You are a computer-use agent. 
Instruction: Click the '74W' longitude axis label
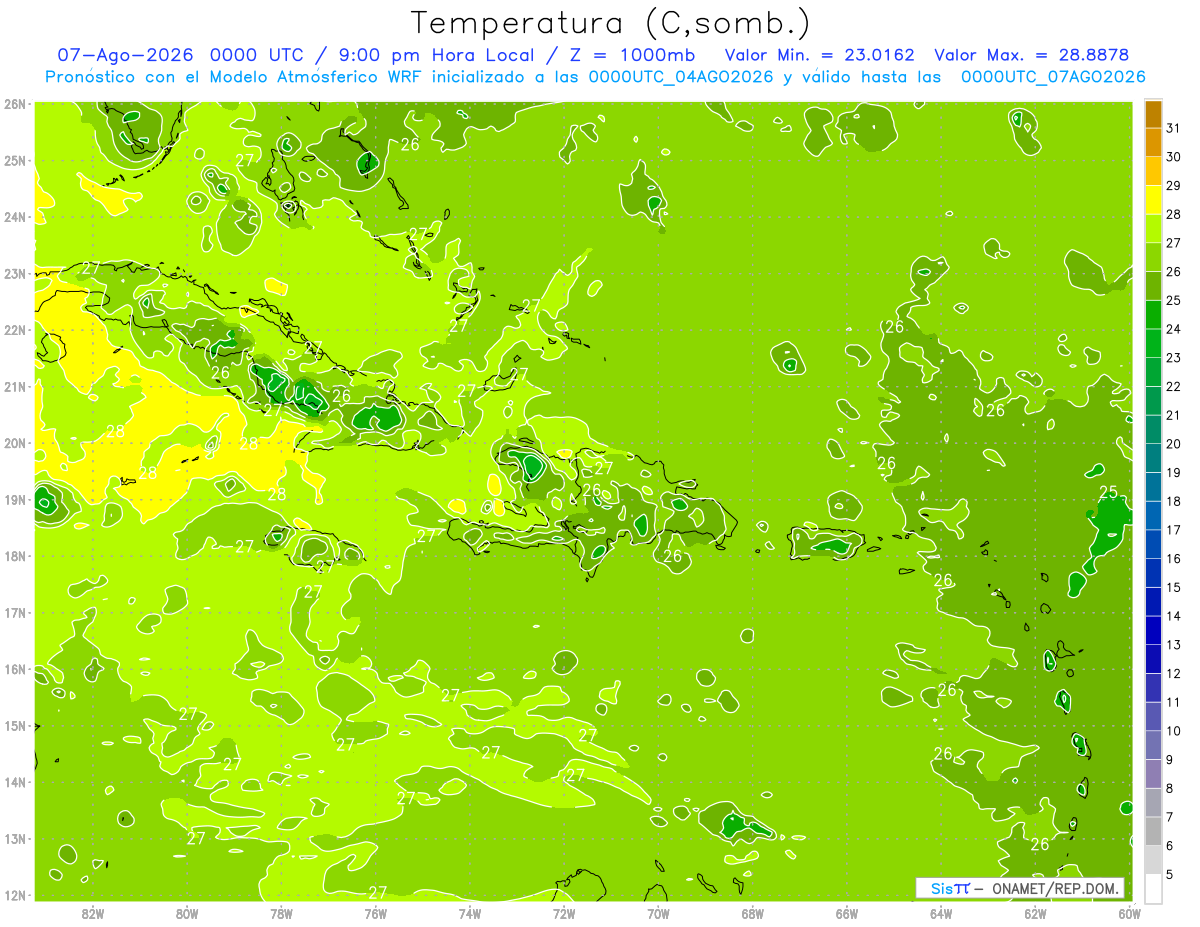[470, 914]
